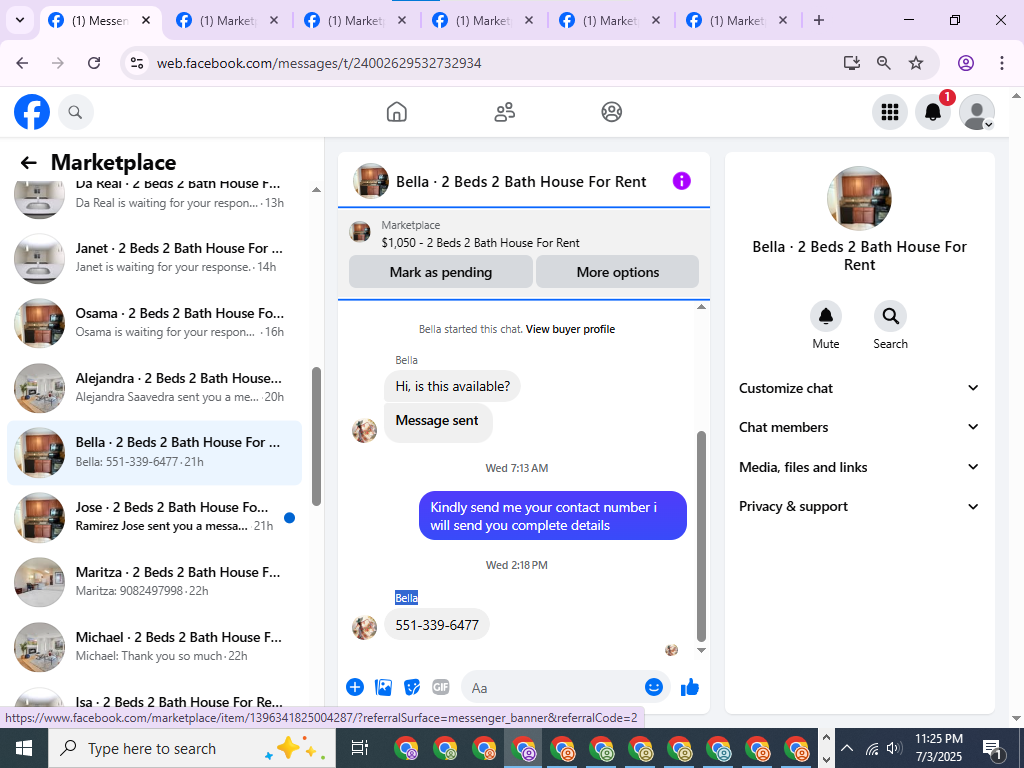This screenshot has height=768, width=1024.
Task: Open the View buyer profile link
Action: pyautogui.click(x=570, y=329)
